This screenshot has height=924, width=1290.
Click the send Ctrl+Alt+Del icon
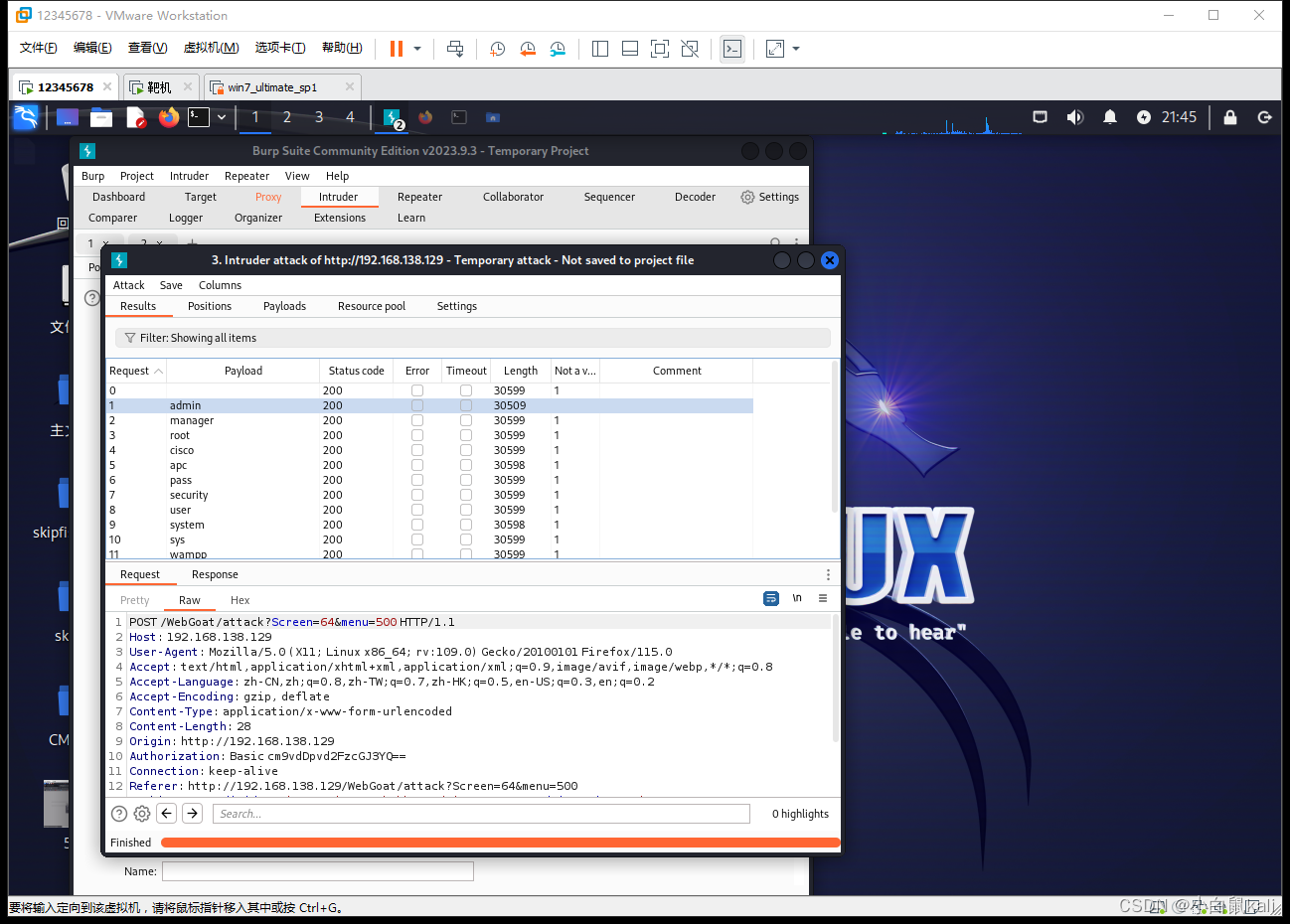click(455, 49)
